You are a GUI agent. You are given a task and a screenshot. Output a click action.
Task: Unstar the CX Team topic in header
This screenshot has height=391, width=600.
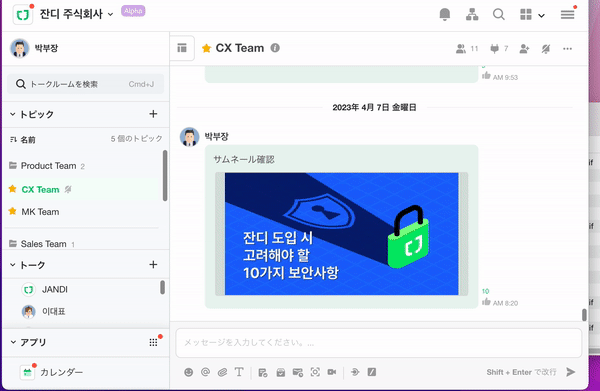click(207, 48)
